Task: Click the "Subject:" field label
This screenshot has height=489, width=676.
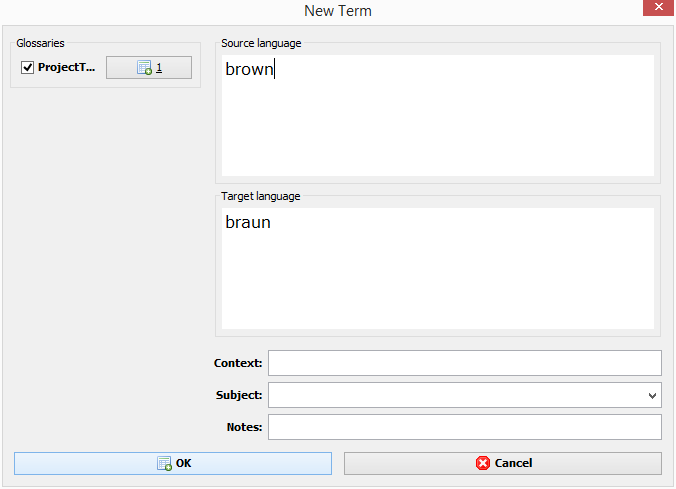Action: pos(238,395)
